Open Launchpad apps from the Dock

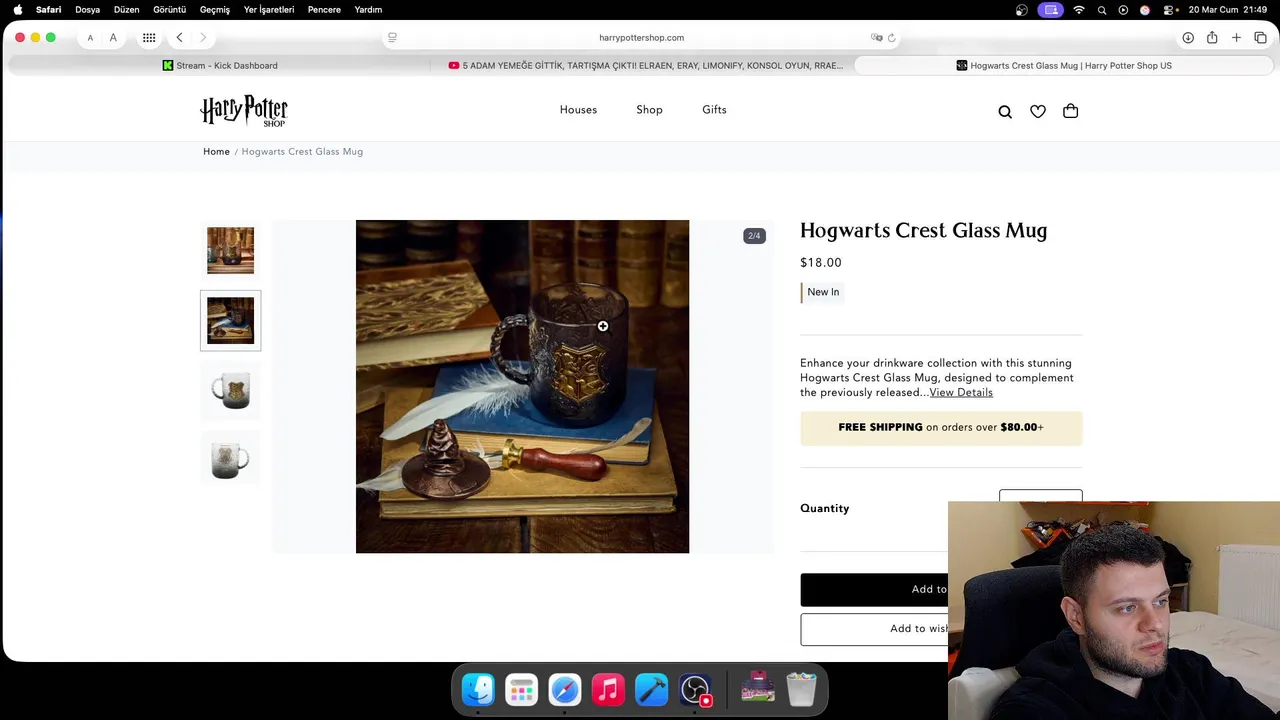coord(521,689)
